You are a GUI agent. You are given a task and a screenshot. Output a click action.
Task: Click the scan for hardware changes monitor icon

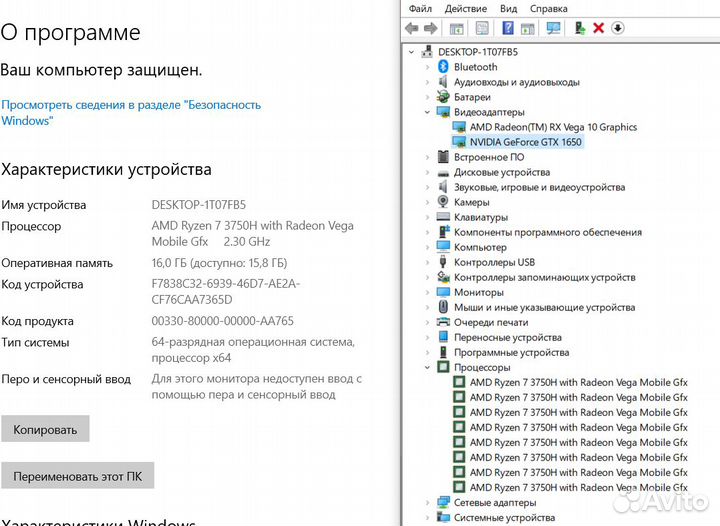coord(554,28)
